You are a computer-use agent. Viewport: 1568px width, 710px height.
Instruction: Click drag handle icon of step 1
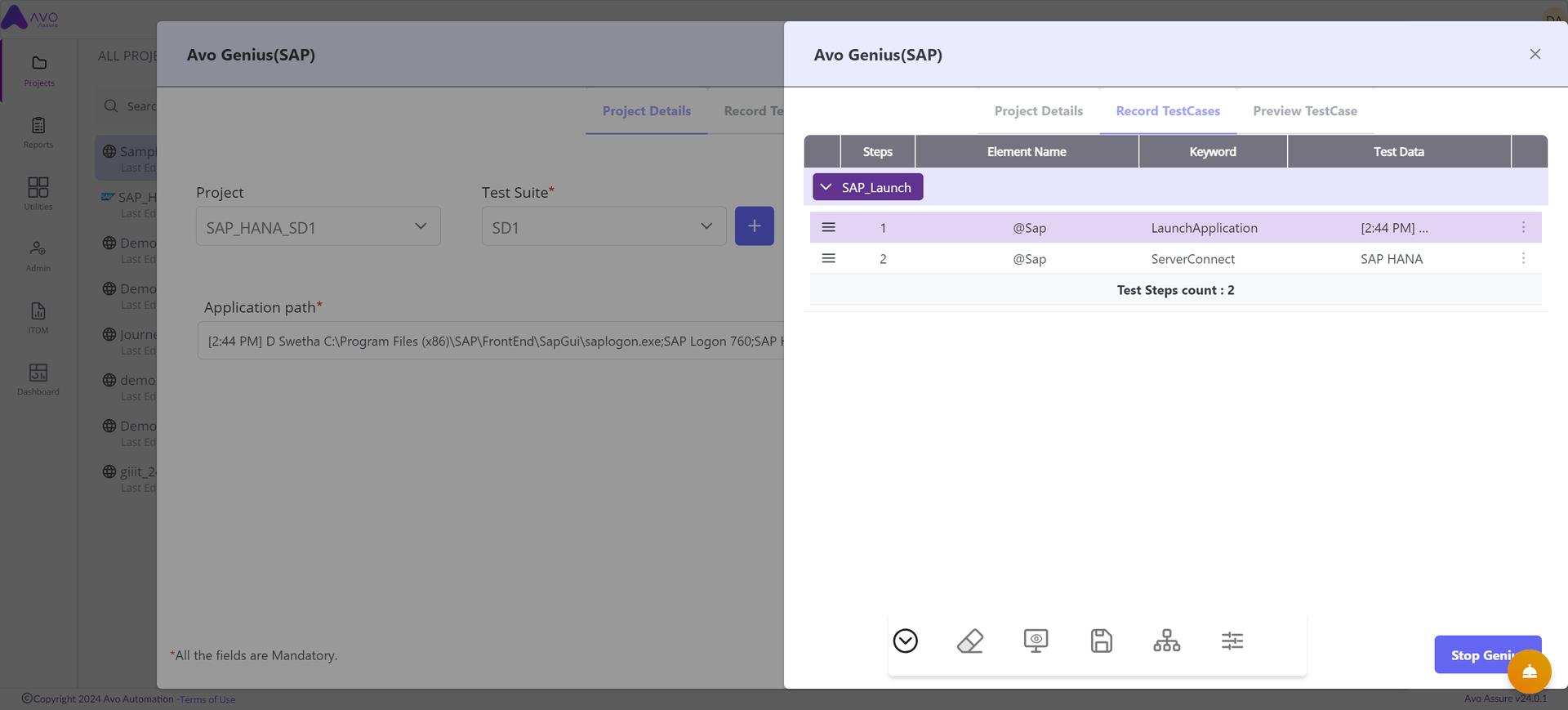(x=828, y=227)
